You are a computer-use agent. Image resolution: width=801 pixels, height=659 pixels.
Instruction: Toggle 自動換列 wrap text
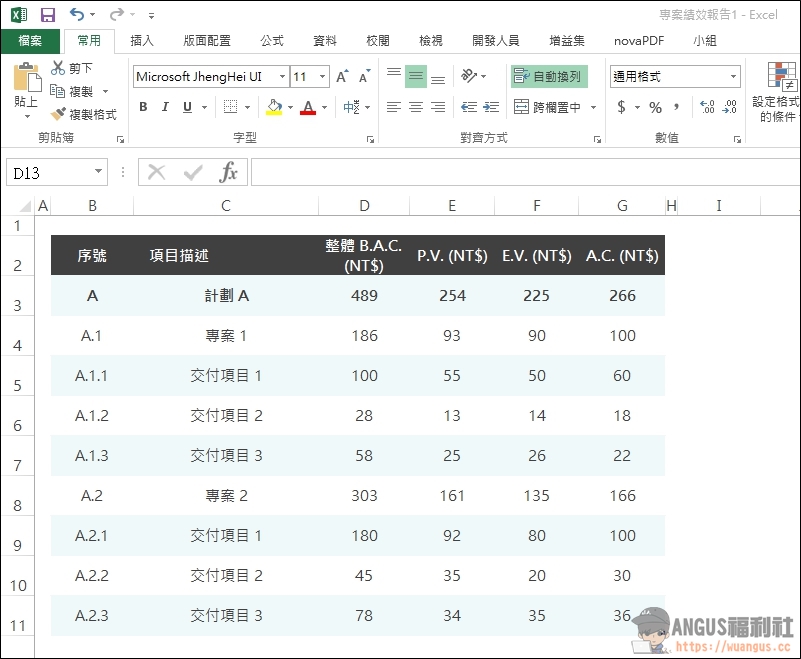pos(548,77)
